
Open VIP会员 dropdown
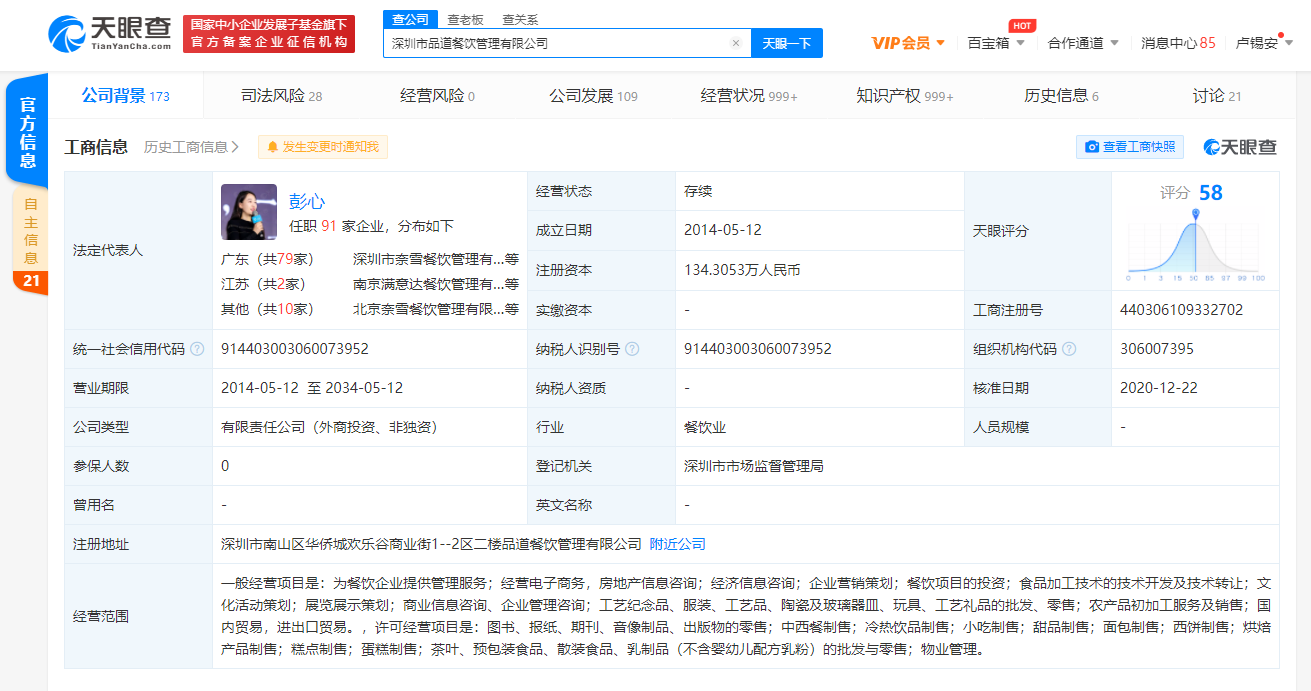click(908, 43)
